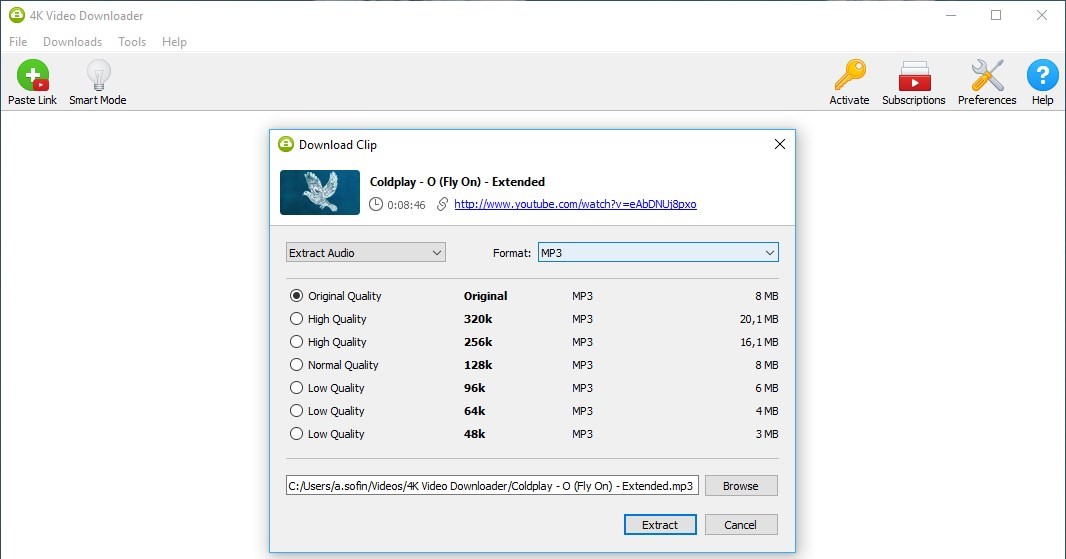Close the Download Clip dialog
This screenshot has width=1066, height=559.
click(780, 144)
